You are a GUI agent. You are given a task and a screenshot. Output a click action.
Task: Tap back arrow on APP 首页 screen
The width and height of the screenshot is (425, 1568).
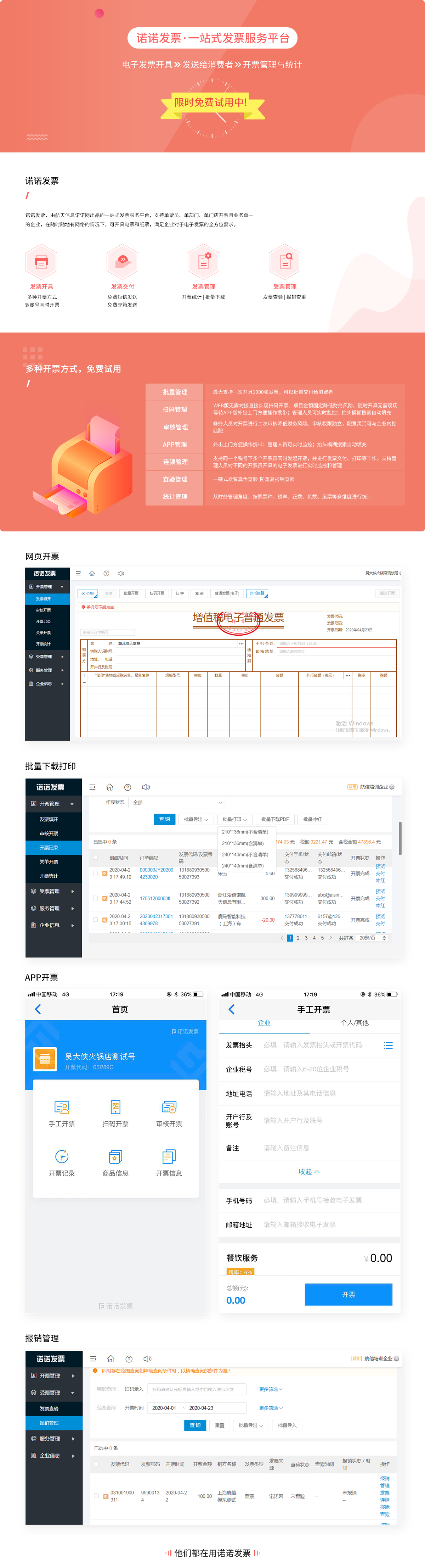click(x=38, y=1009)
